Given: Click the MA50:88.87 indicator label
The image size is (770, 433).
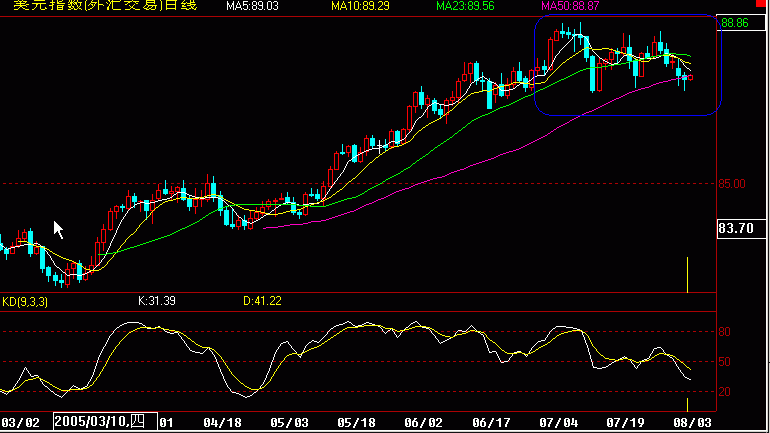Looking at the screenshot, I should coord(570,6).
